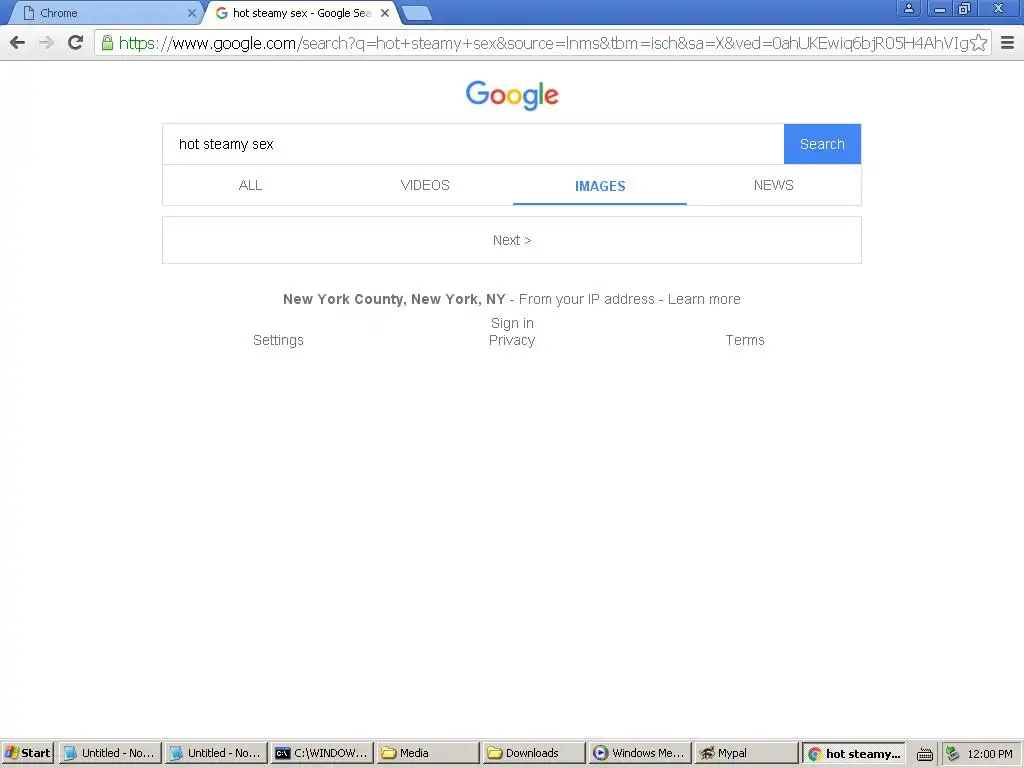Screen dimensions: 1024x768
Task: Switch to the VIDEOS results tab
Action: click(425, 185)
